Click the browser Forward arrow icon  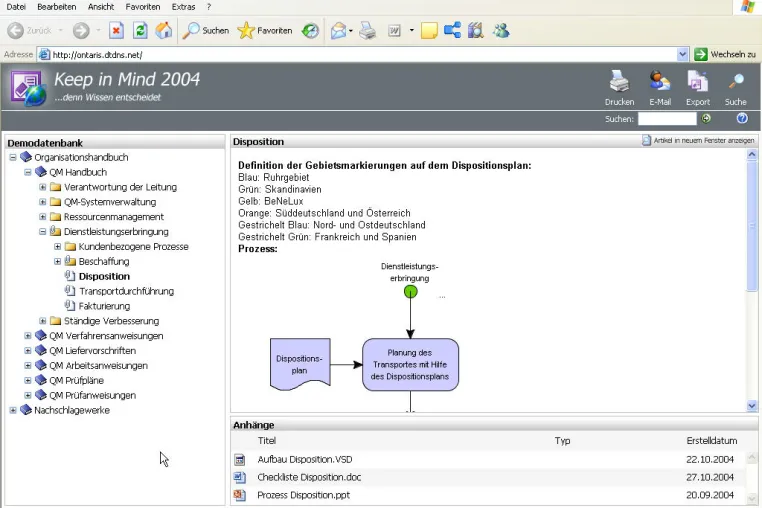coord(81,31)
